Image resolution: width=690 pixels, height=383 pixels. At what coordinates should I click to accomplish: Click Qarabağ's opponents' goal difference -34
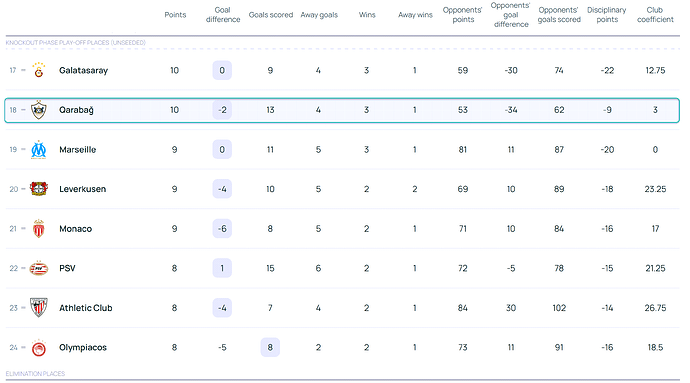[x=511, y=110]
